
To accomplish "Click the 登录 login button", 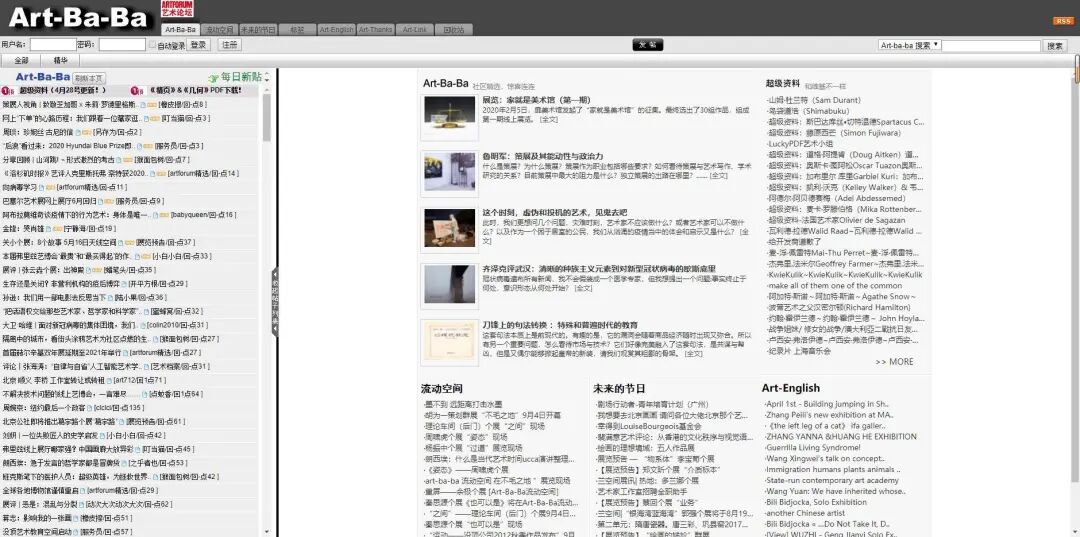I will click(198, 45).
